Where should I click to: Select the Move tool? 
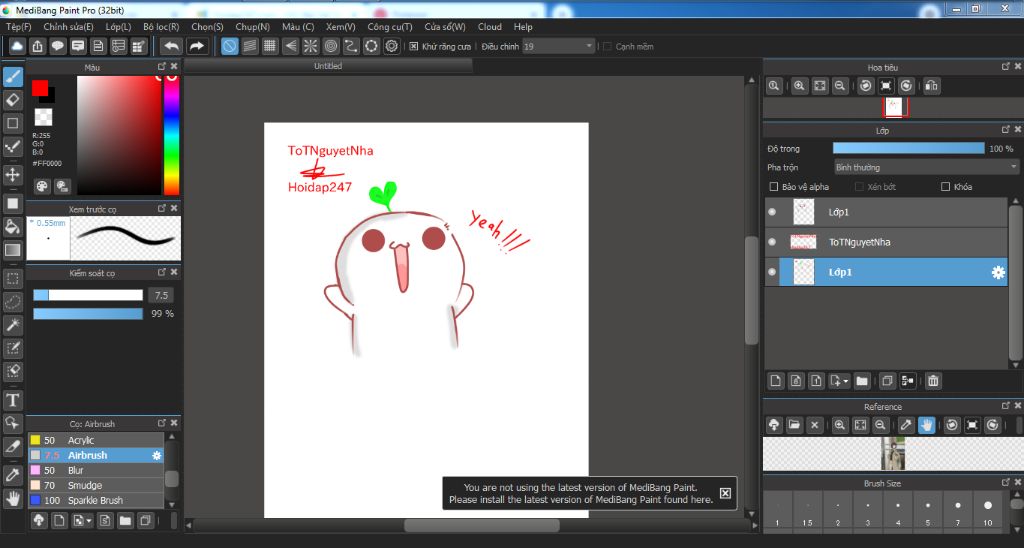pos(12,174)
